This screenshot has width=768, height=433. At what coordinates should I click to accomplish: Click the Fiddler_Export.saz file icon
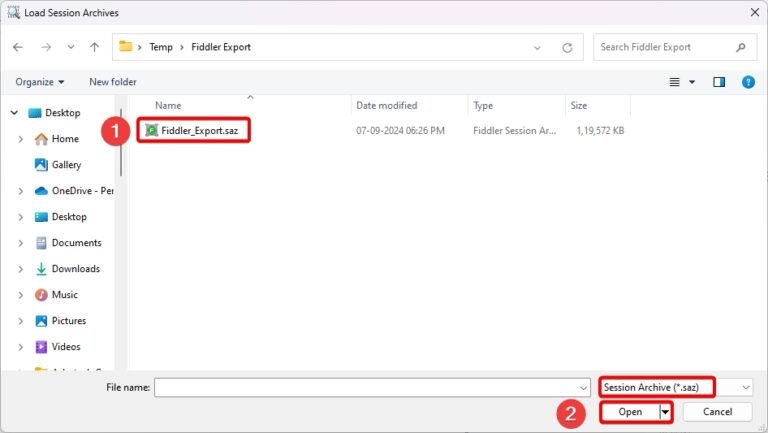tap(152, 130)
